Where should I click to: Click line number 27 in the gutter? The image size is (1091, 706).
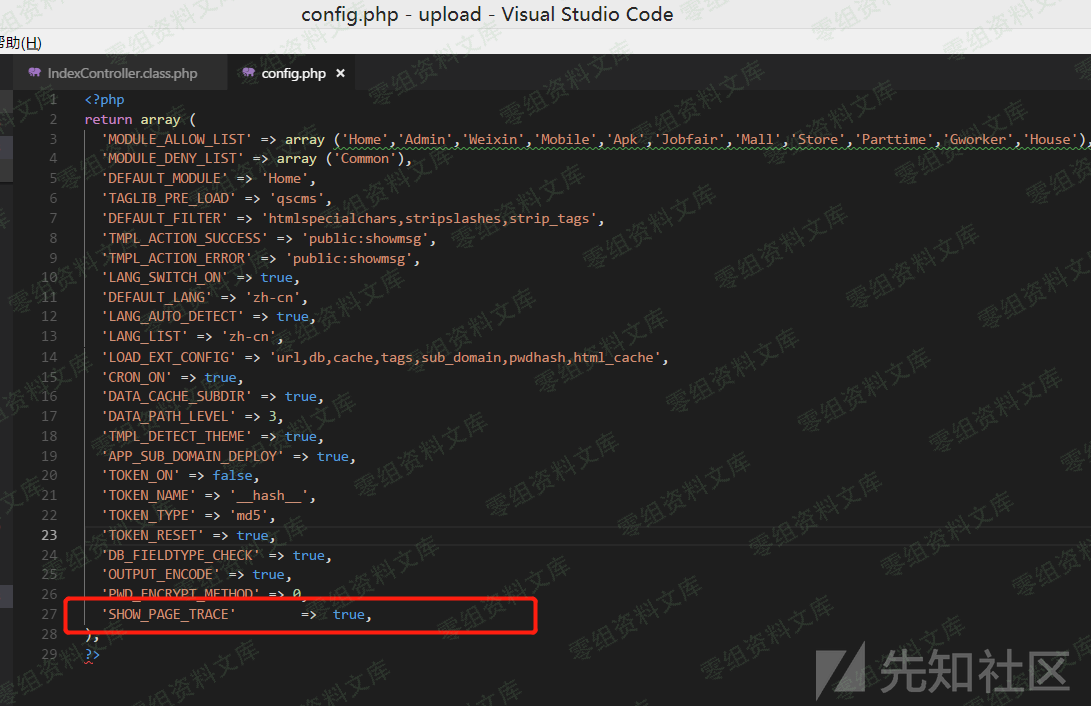click(x=49, y=614)
